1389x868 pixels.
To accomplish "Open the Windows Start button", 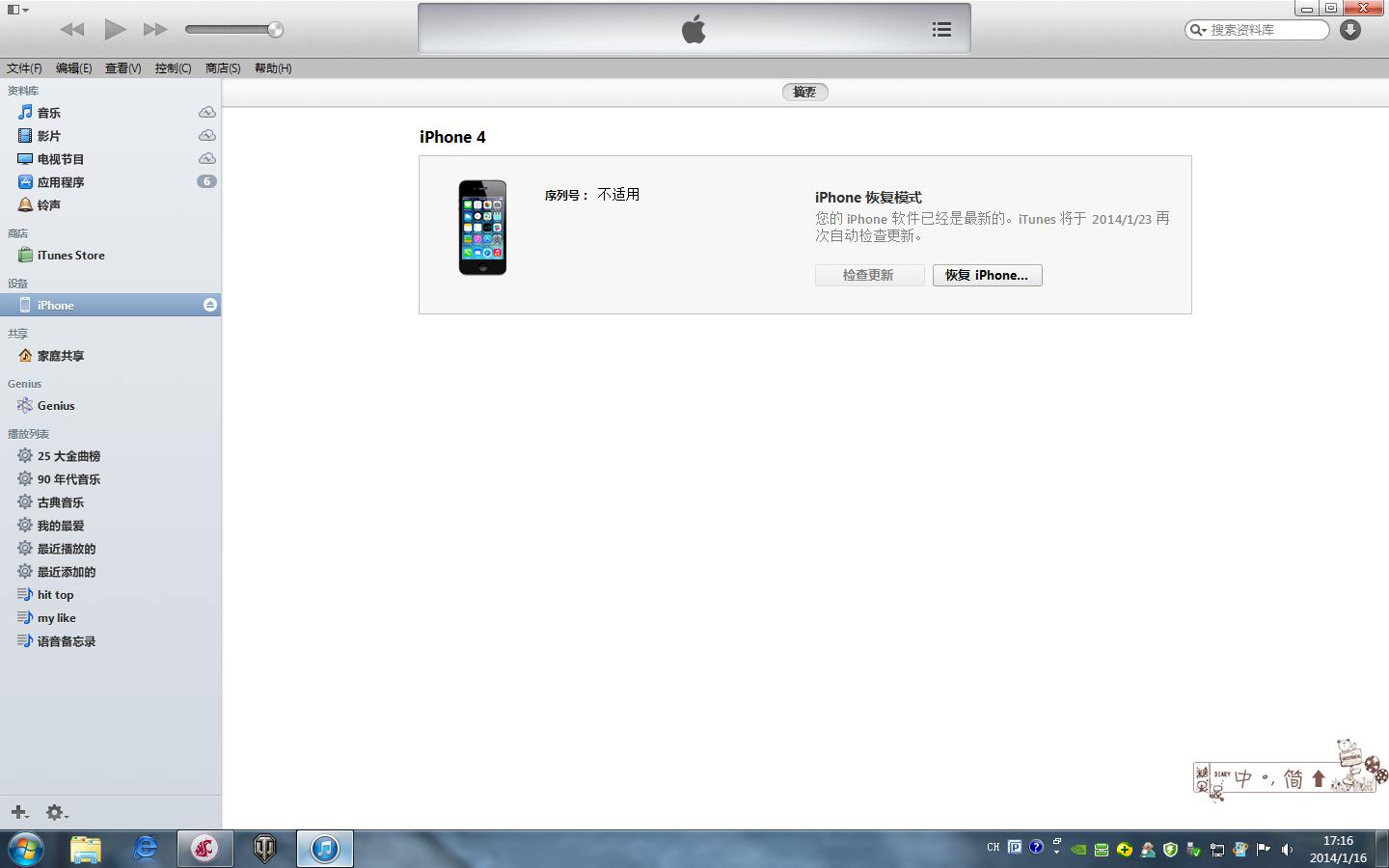I will click(x=26, y=849).
